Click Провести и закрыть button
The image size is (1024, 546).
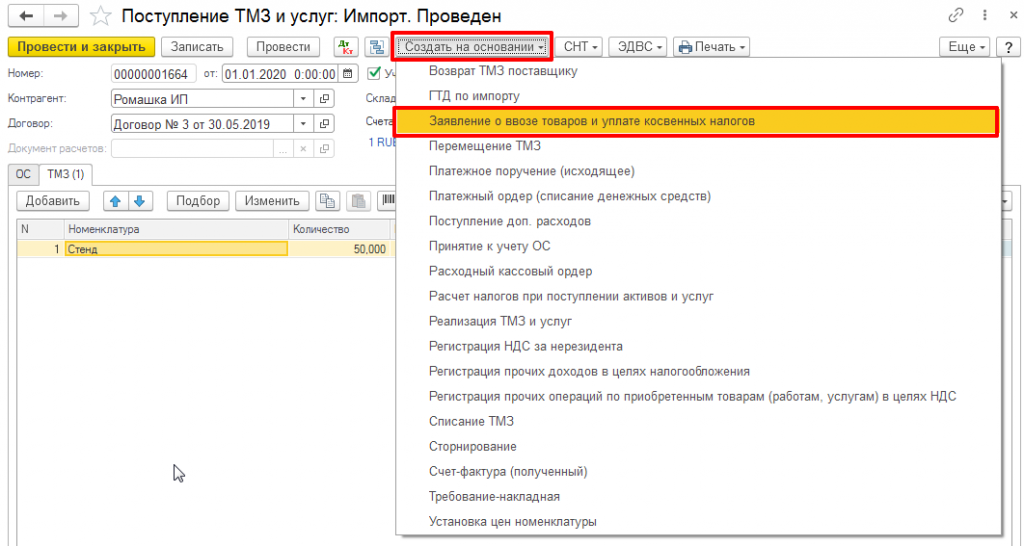click(x=82, y=47)
